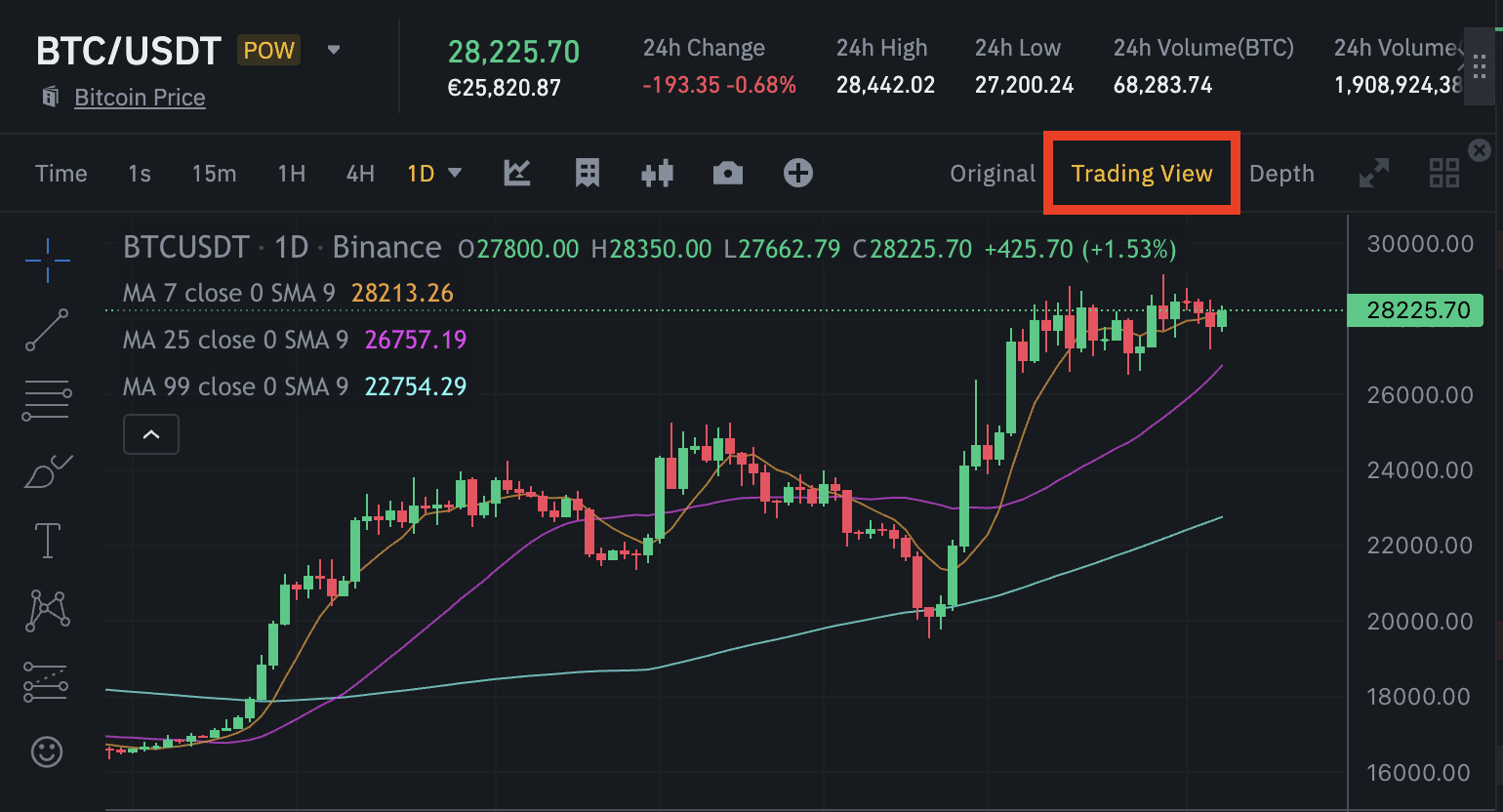This screenshot has width=1503, height=812.
Task: Select the brush drawing tool
Action: point(47,470)
